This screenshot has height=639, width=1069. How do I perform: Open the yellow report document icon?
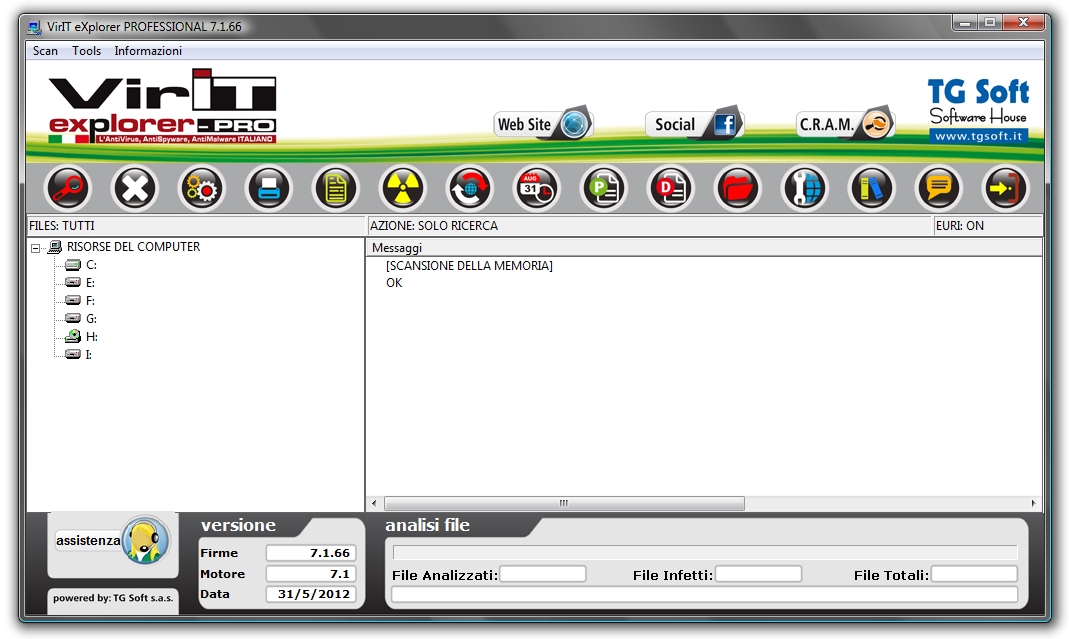point(335,188)
